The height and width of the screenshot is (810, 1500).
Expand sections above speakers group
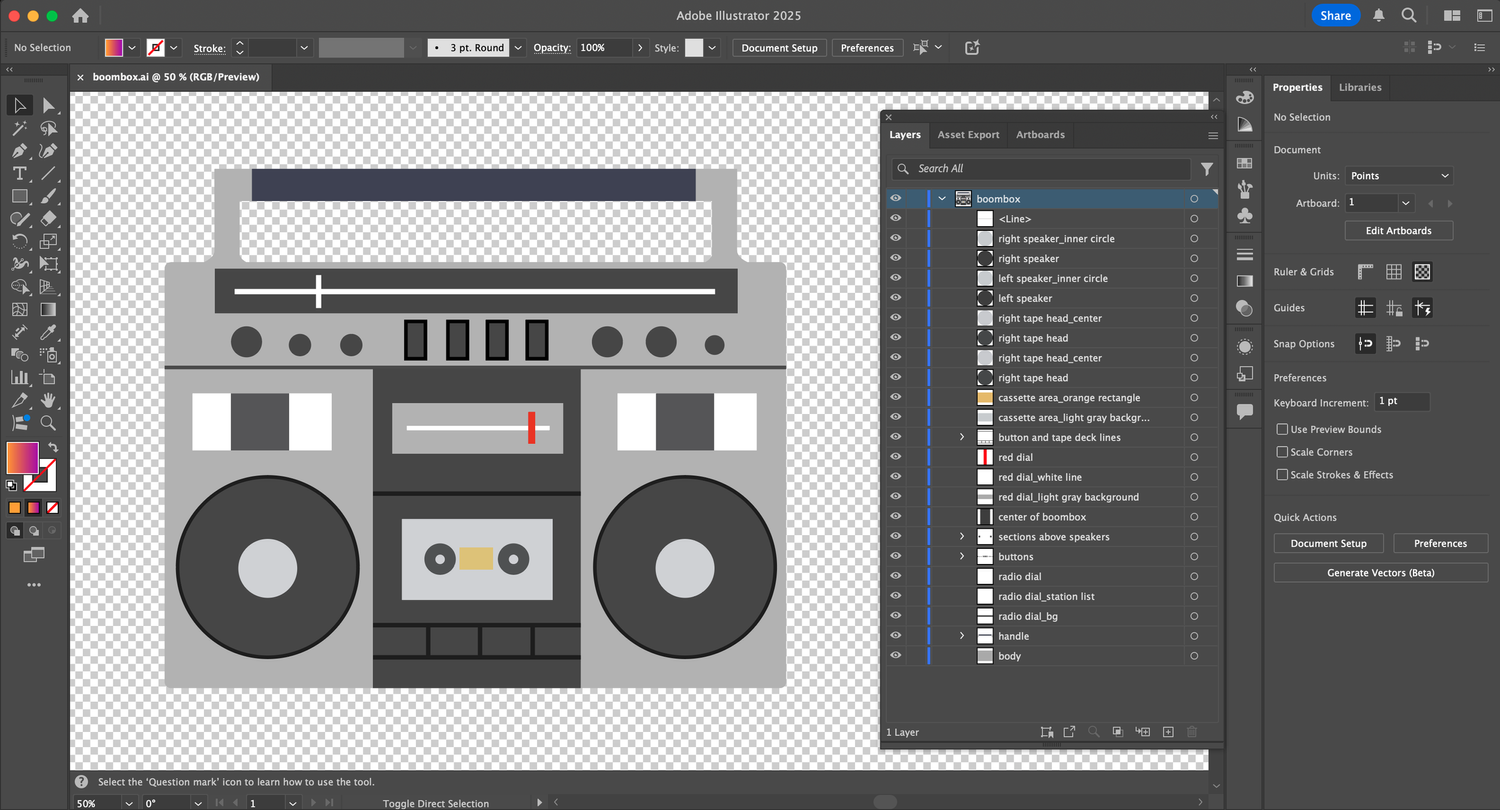962,537
